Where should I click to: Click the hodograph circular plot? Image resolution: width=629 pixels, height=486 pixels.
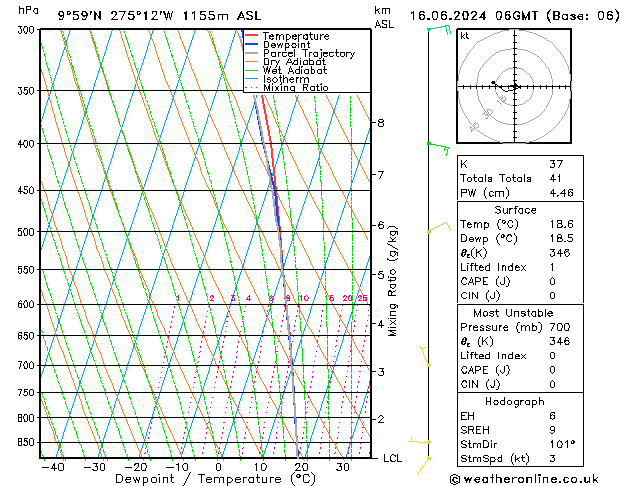coord(514,87)
